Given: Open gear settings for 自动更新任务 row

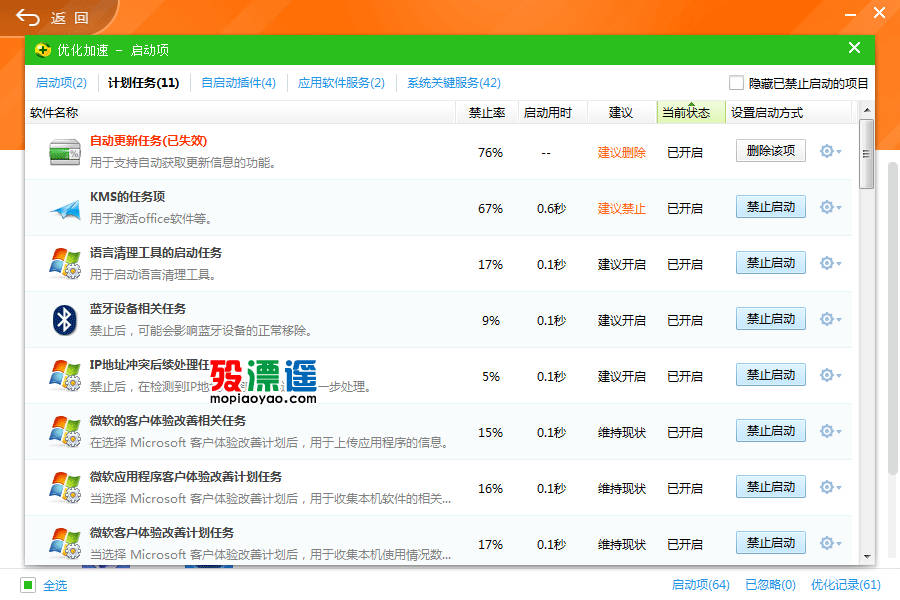Looking at the screenshot, I should point(830,151).
